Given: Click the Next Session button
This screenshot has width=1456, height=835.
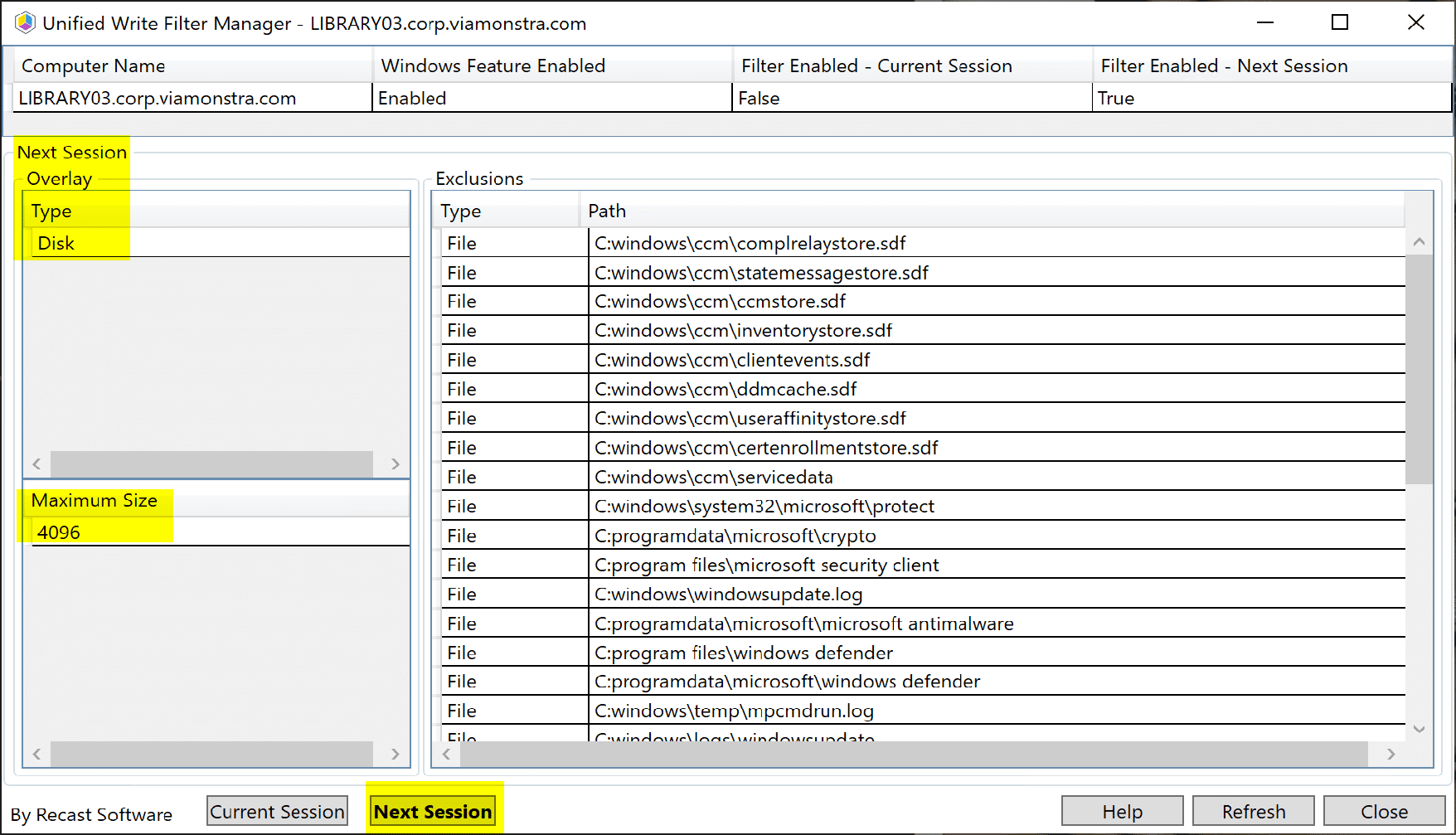Looking at the screenshot, I should pos(433,811).
